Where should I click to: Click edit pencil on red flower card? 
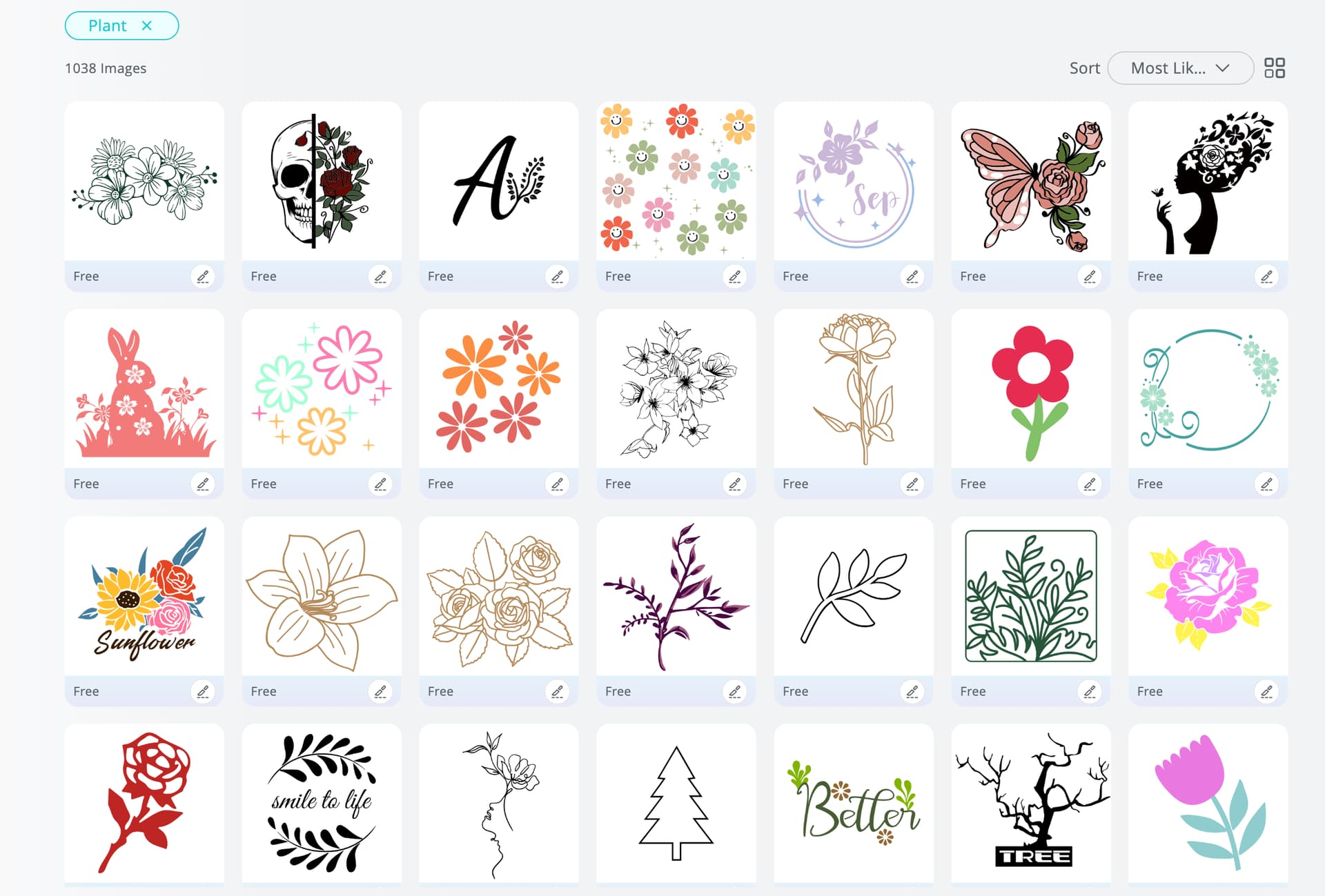[x=1090, y=484]
